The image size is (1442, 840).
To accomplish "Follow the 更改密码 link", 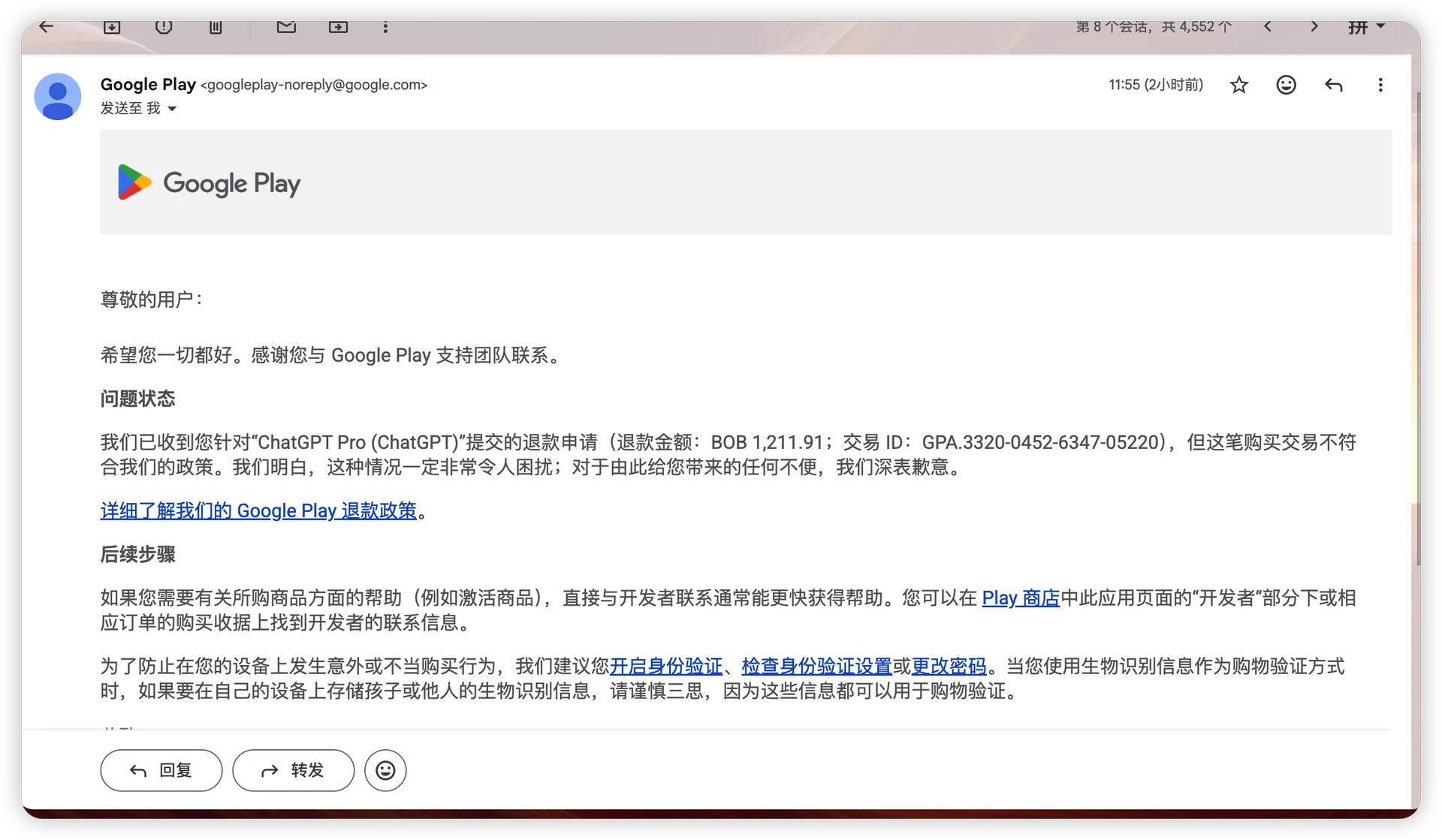I will pyautogui.click(x=949, y=666).
